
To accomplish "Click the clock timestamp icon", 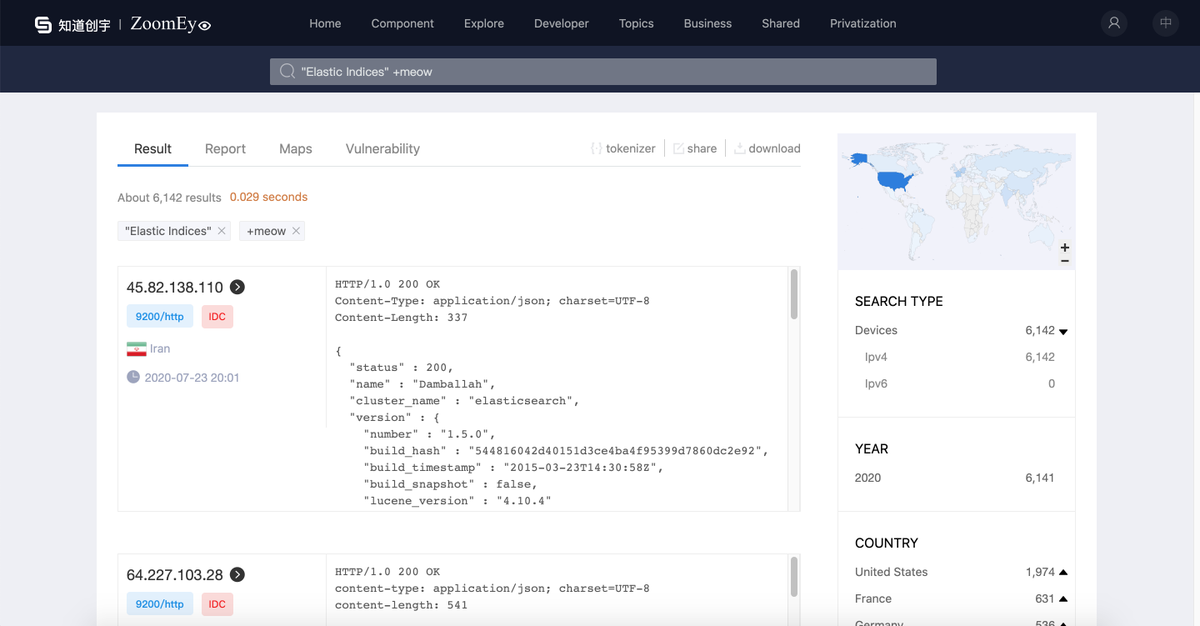I will tap(133, 378).
